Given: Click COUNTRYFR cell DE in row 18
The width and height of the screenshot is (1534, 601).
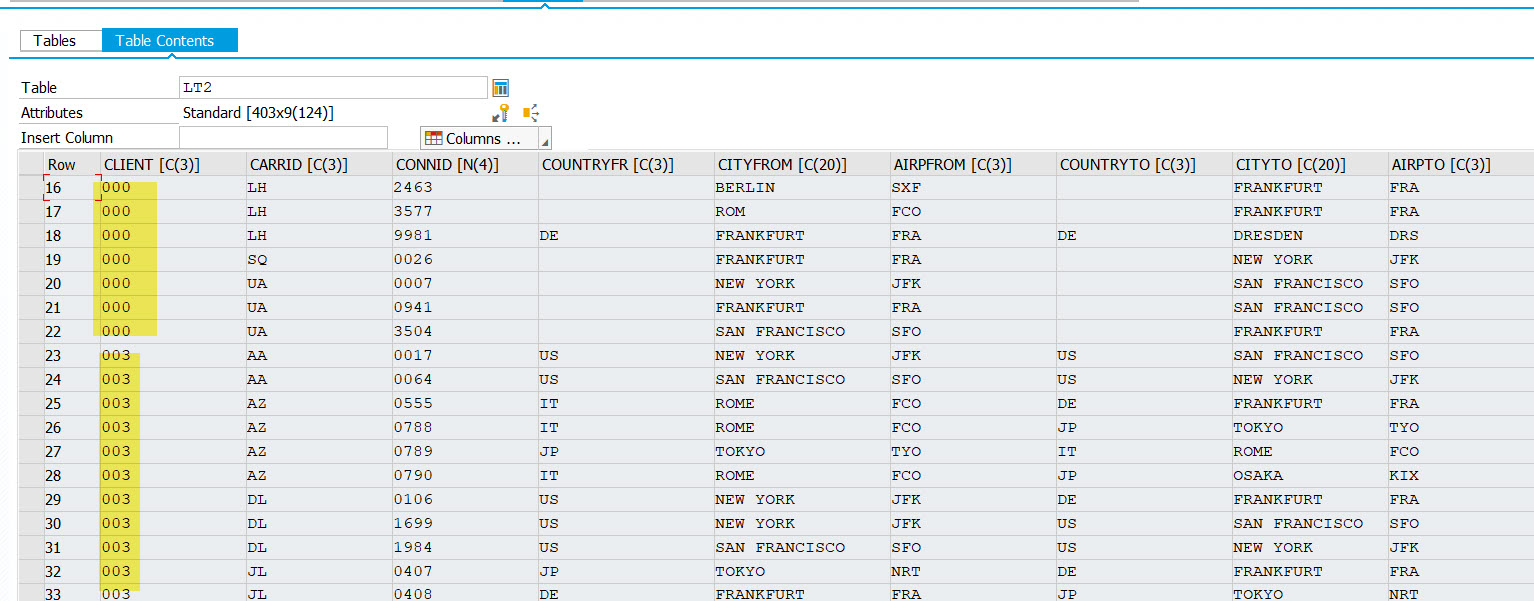Looking at the screenshot, I should click(625, 235).
